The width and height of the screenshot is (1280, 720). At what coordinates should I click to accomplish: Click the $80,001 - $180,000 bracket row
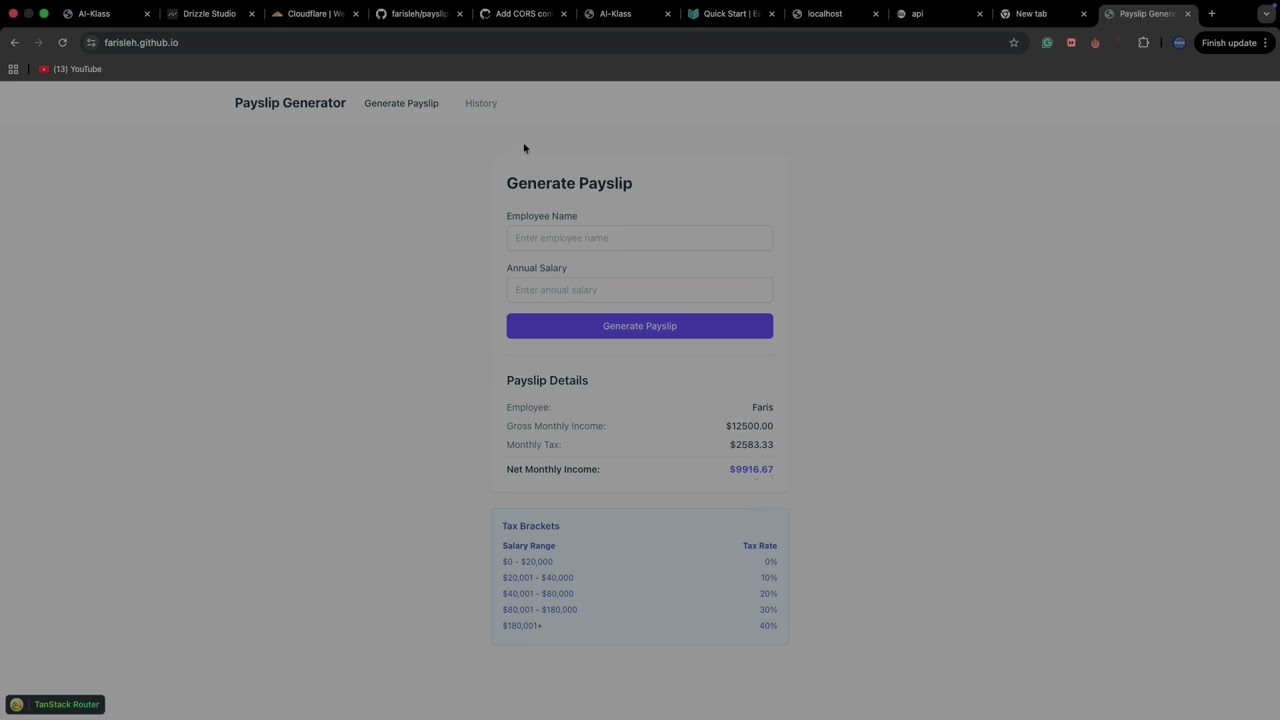[640, 610]
